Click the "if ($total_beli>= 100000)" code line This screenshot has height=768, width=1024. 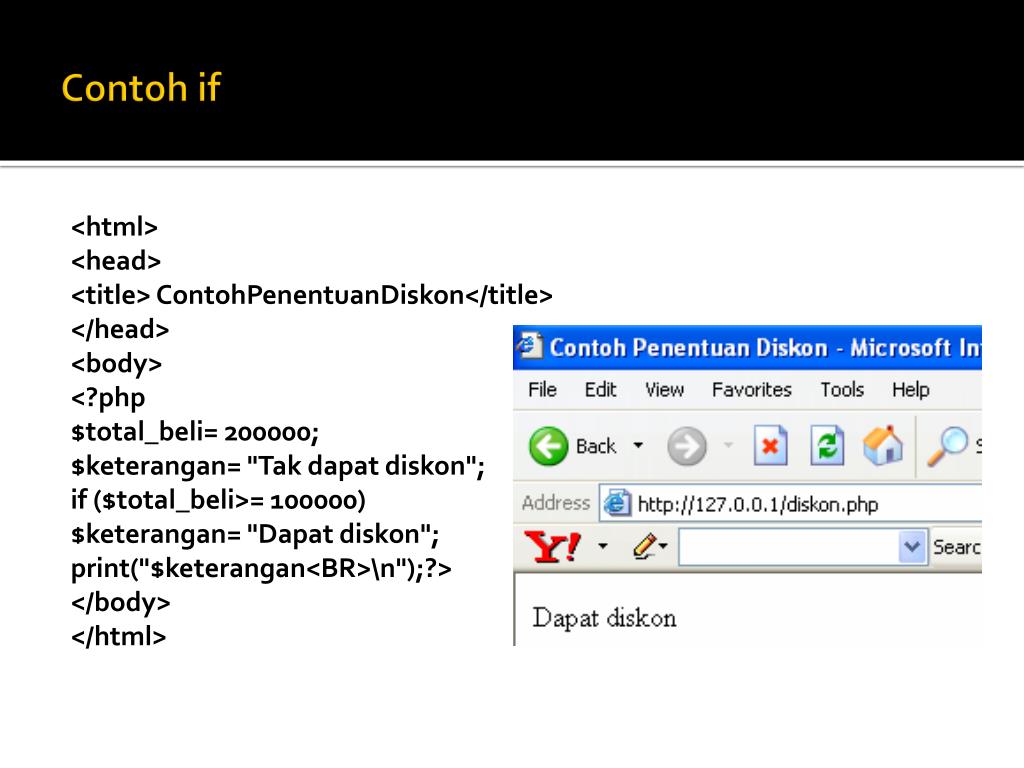tap(218, 500)
